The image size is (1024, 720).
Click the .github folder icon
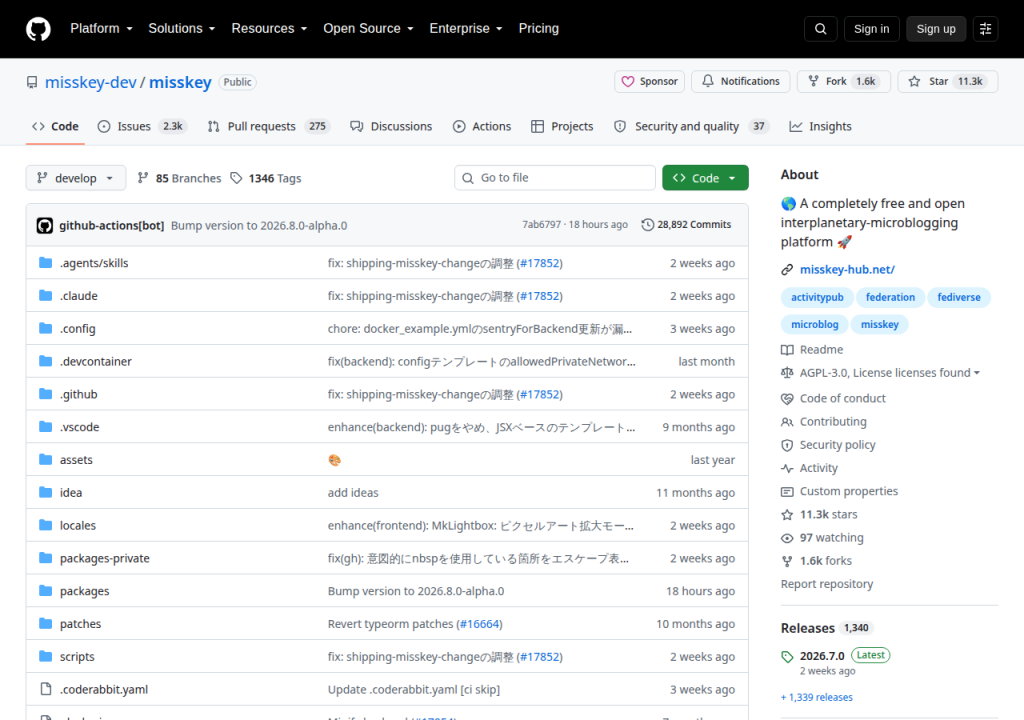[x=45, y=394]
